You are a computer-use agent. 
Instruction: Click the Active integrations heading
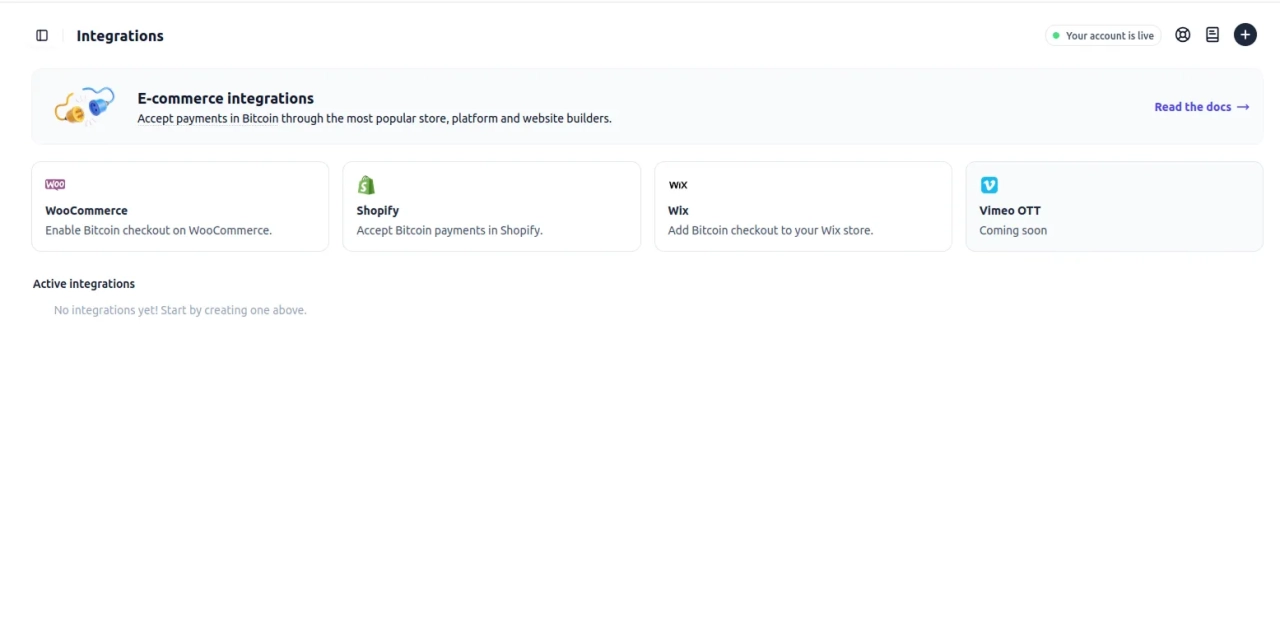[83, 283]
